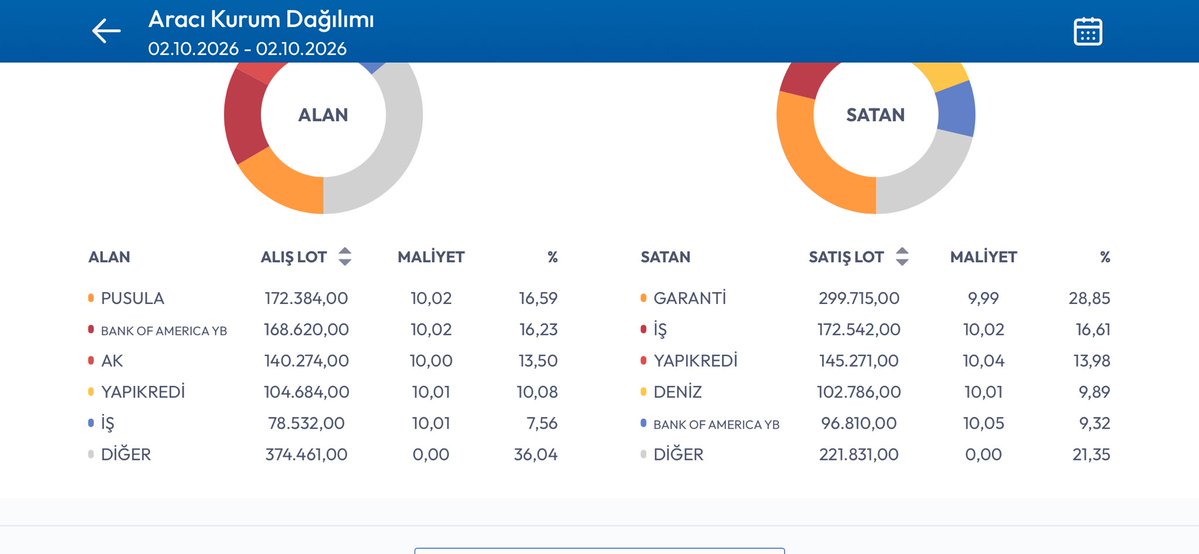Sort by ALIŞ LOT arrows
Viewport: 1199px width, 554px height.
pos(345,256)
